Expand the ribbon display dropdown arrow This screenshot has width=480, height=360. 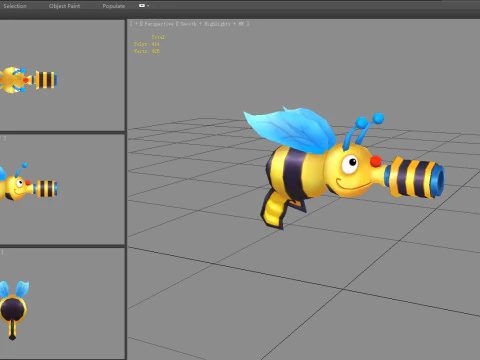[148, 6]
